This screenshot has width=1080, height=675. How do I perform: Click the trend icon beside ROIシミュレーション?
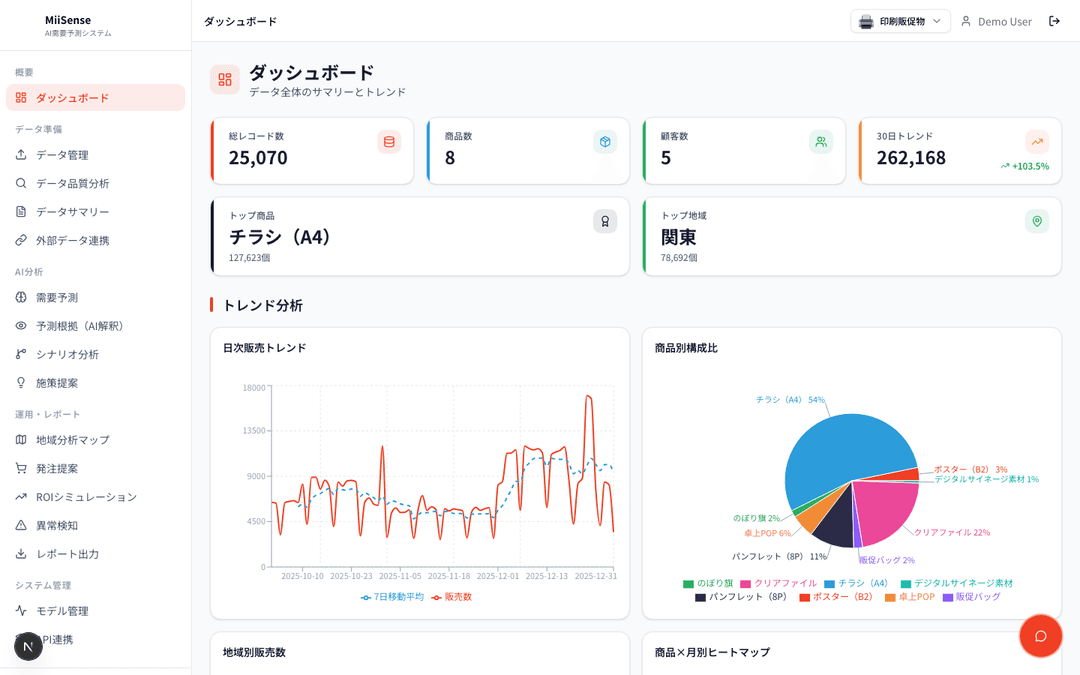(21, 497)
